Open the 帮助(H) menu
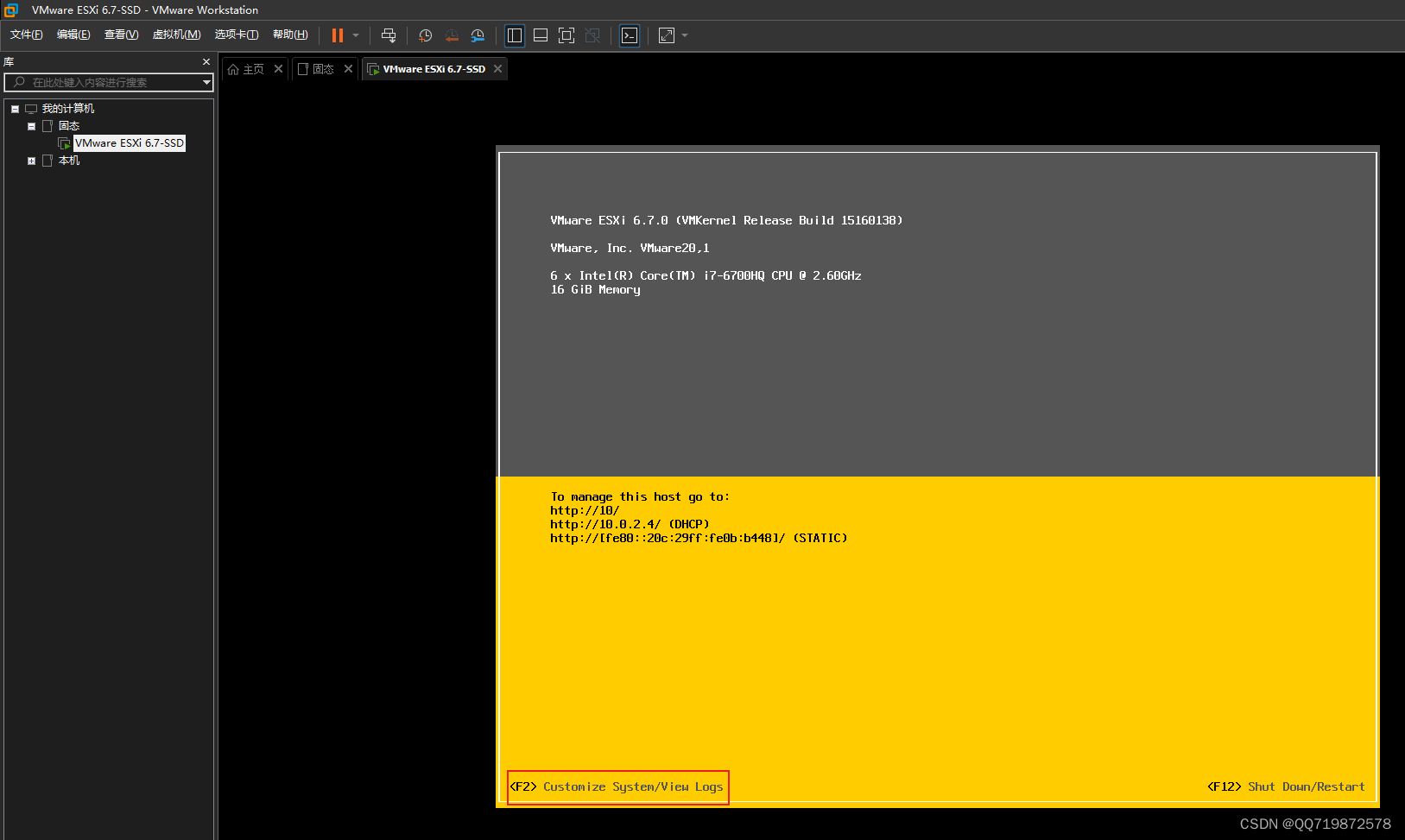Viewport: 1405px width, 840px height. [x=290, y=35]
